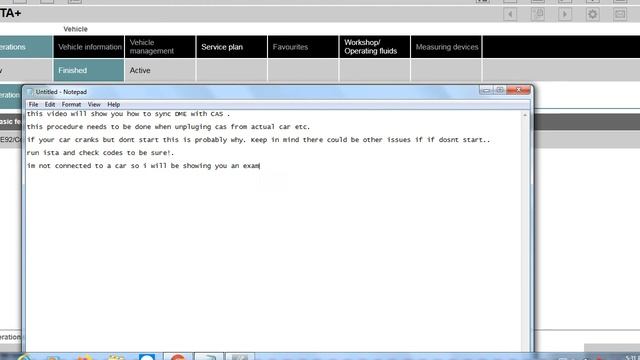Click the ISTA envelope message icon
The width and height of the screenshot is (640, 360).
point(620,14)
